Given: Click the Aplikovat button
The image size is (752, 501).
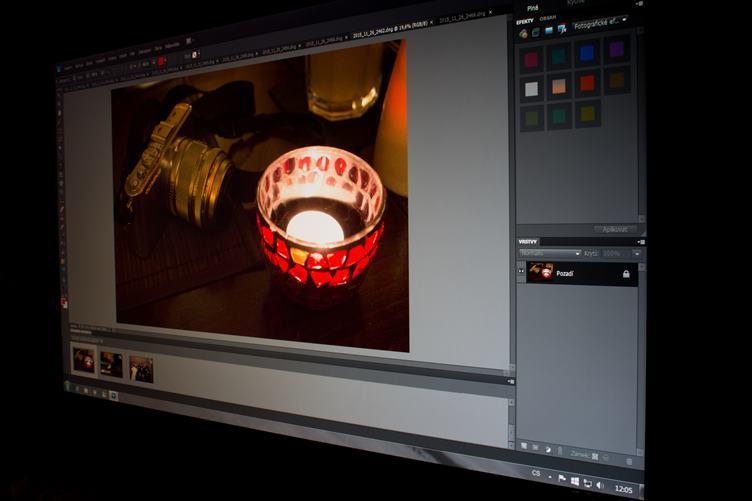Looking at the screenshot, I should pos(615,229).
